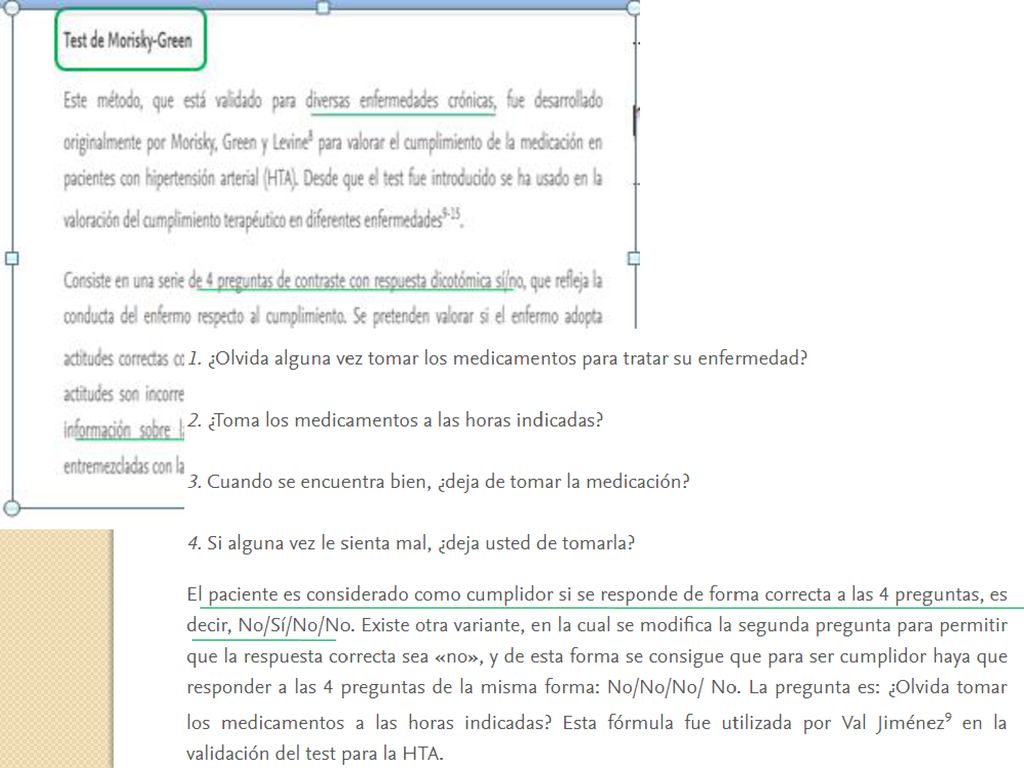This screenshot has height=768, width=1024.
Task: Click the line 'que la respuesta correcta sea «no»'
Action: (x=597, y=656)
